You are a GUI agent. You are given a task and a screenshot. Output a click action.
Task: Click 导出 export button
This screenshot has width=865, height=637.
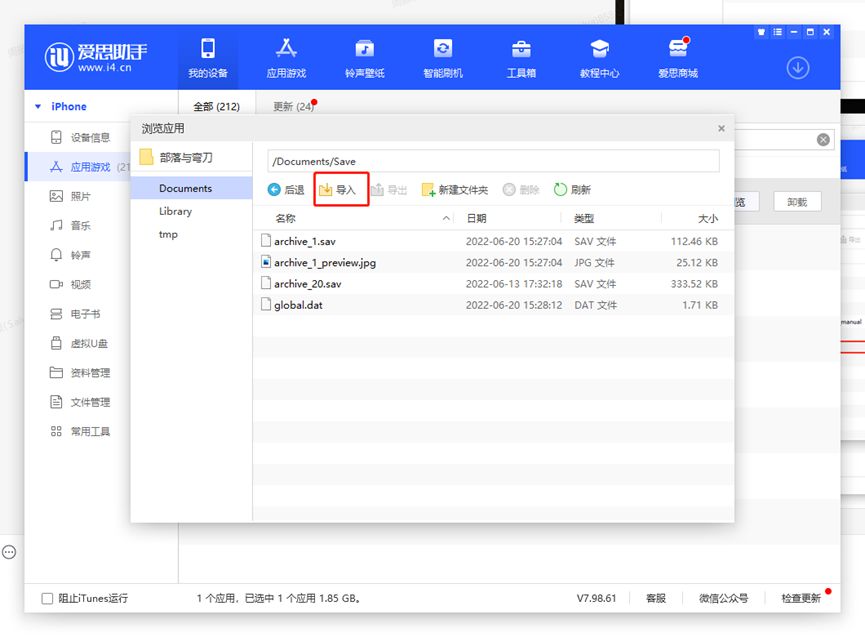[389, 190]
